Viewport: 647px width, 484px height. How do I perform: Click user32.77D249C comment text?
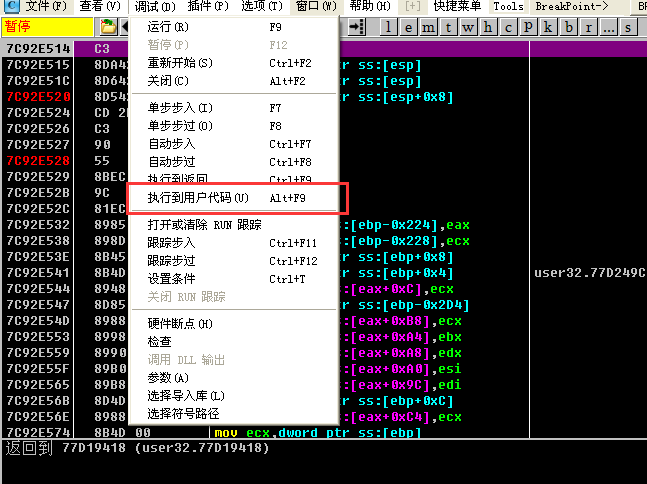pyautogui.click(x=590, y=273)
